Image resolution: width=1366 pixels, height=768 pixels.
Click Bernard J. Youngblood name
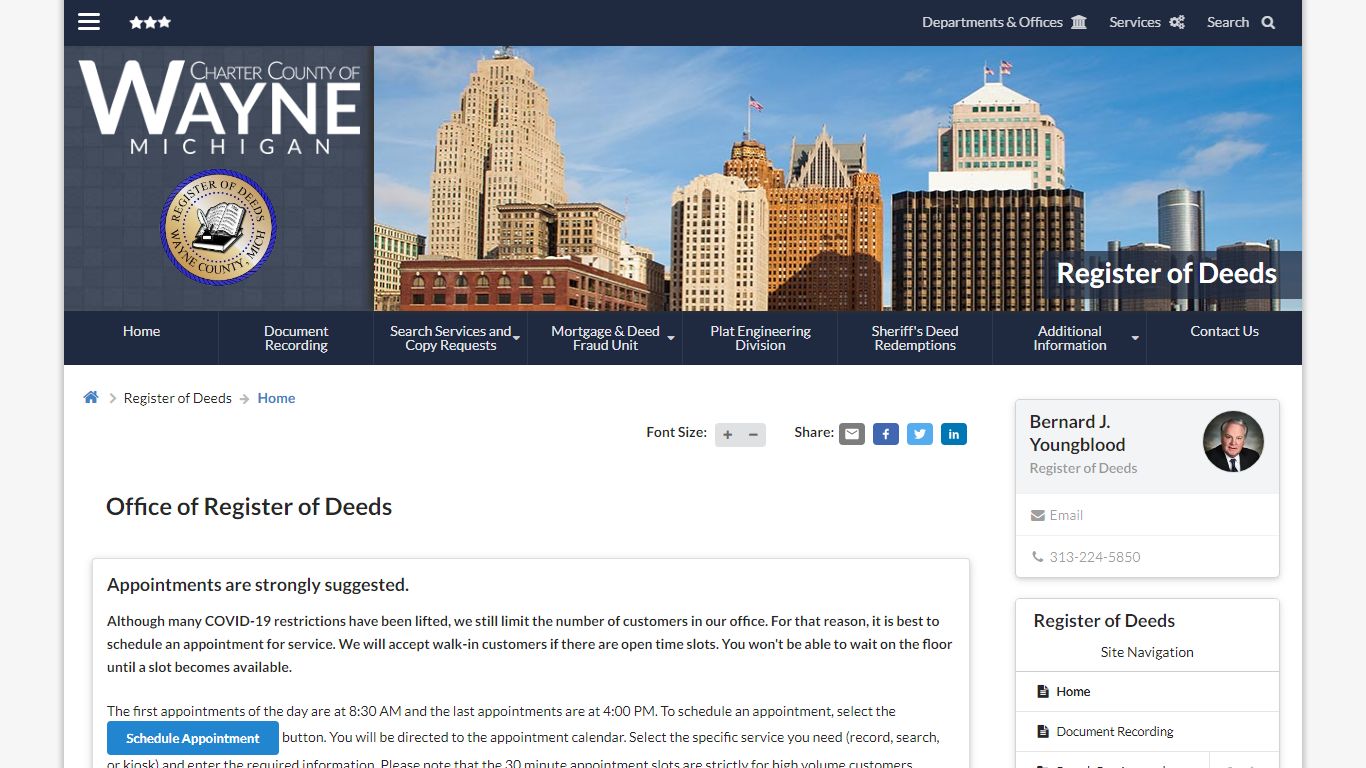1078,433
